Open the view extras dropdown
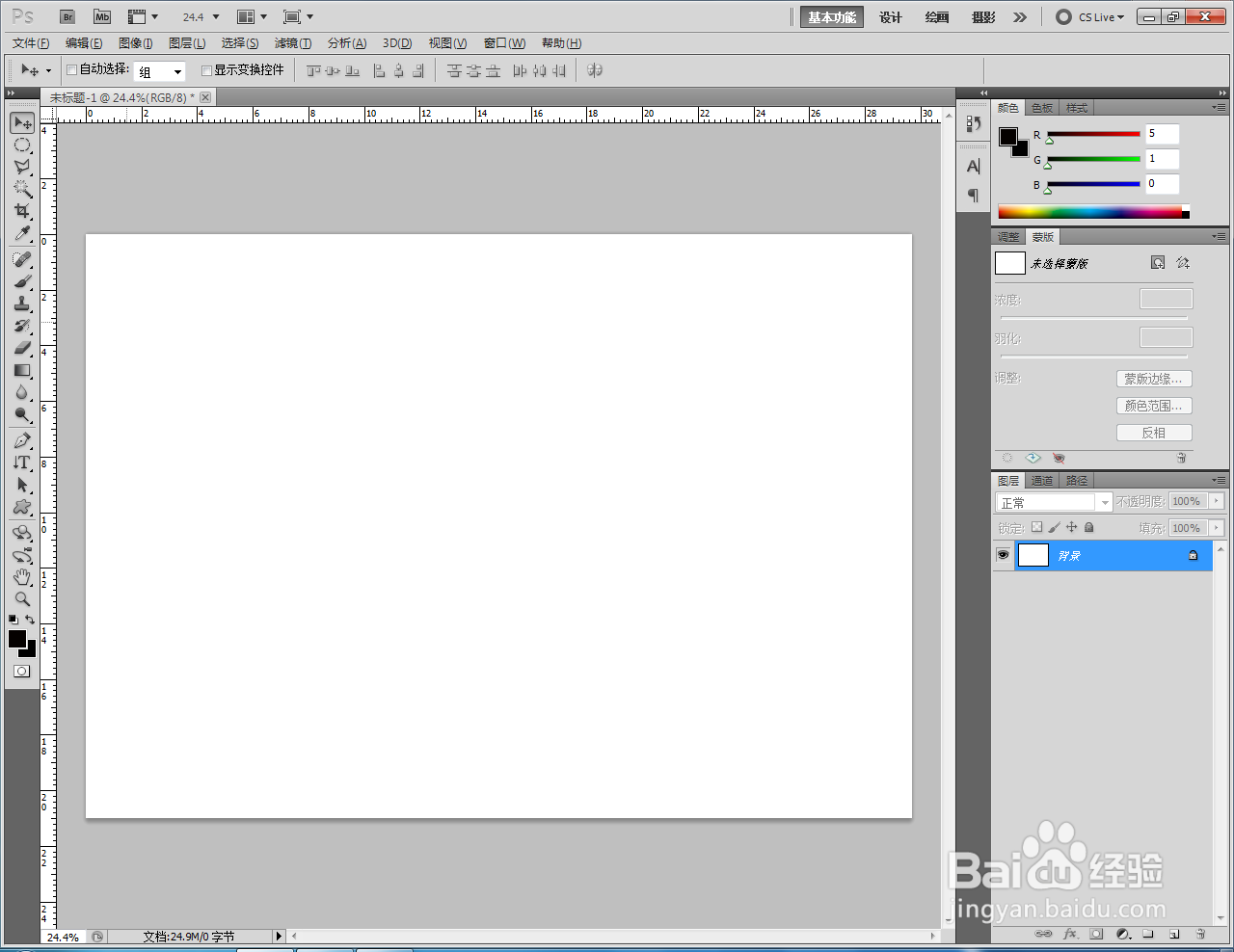The image size is (1234, 952). 143,17
